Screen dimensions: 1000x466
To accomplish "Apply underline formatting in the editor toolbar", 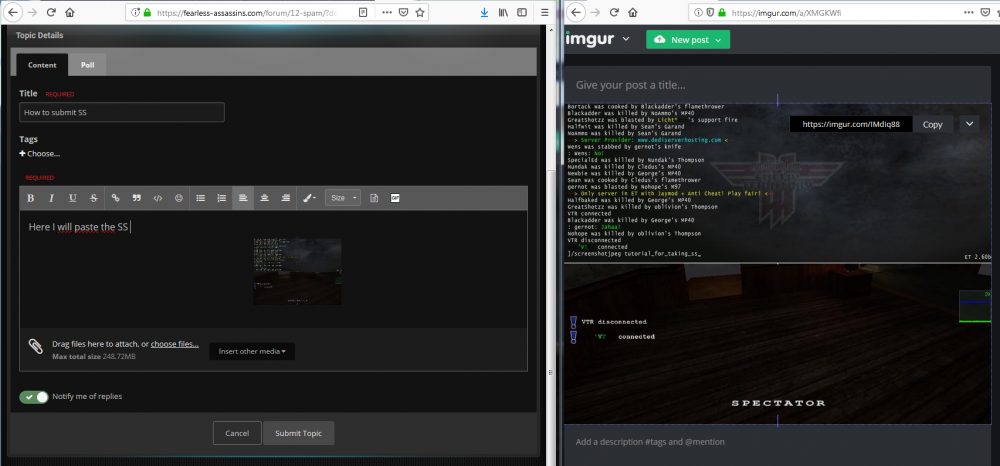I will [x=73, y=198].
